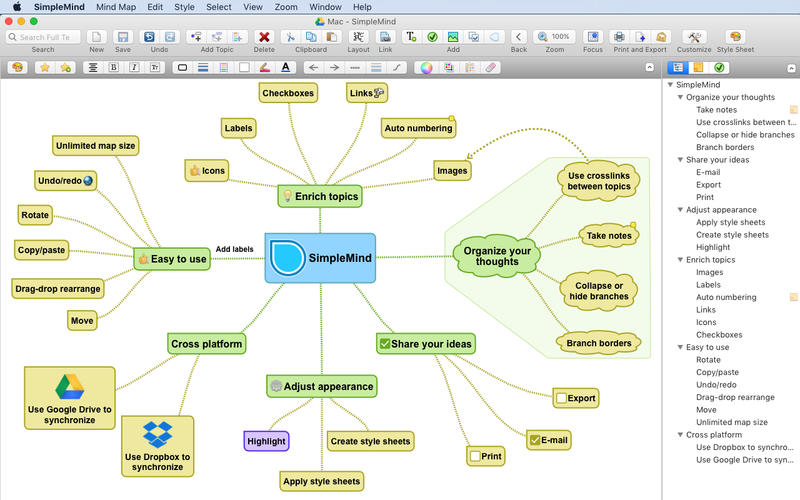Switch side panel to outline view

[678, 67]
